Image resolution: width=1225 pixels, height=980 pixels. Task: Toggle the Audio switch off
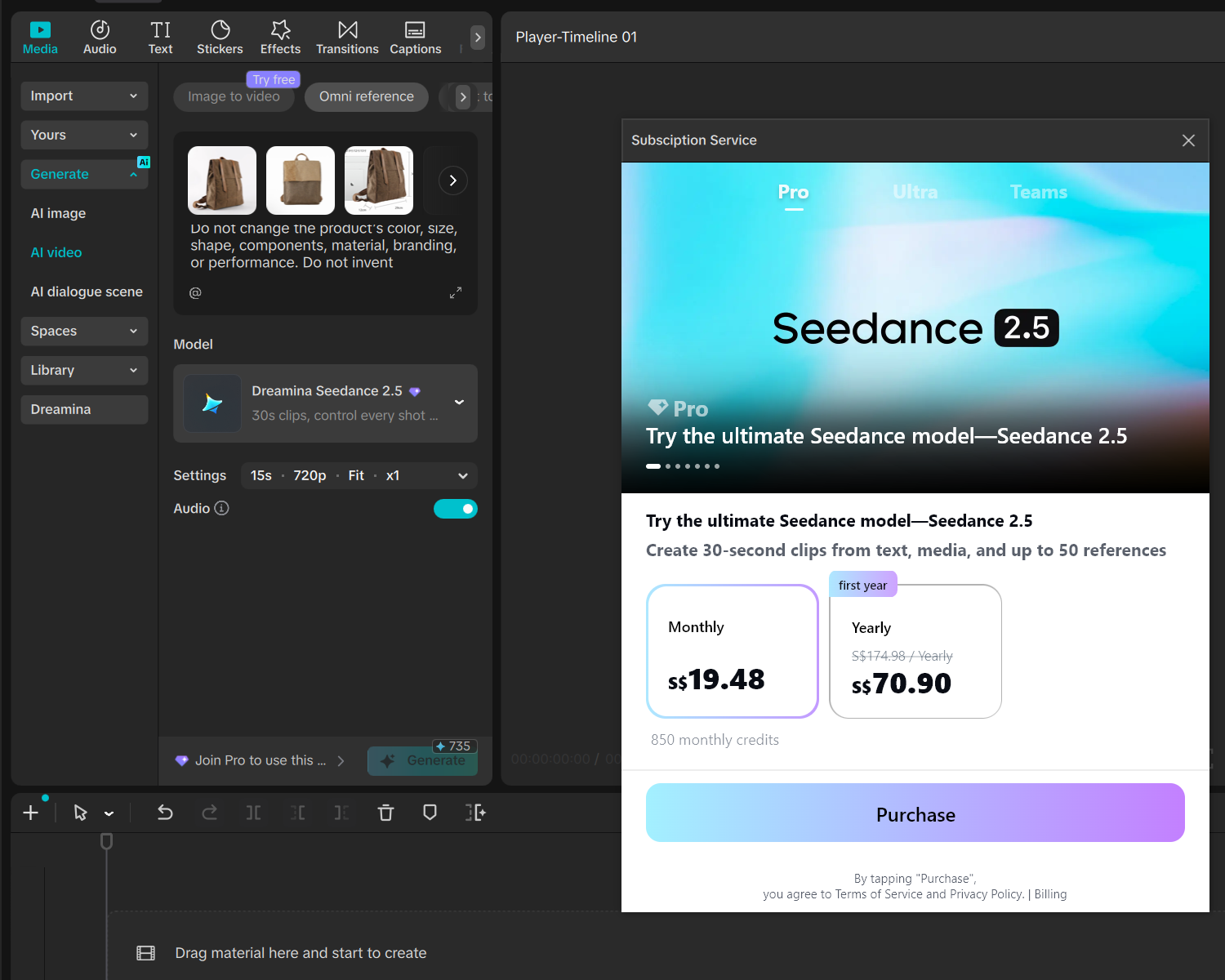pos(456,509)
